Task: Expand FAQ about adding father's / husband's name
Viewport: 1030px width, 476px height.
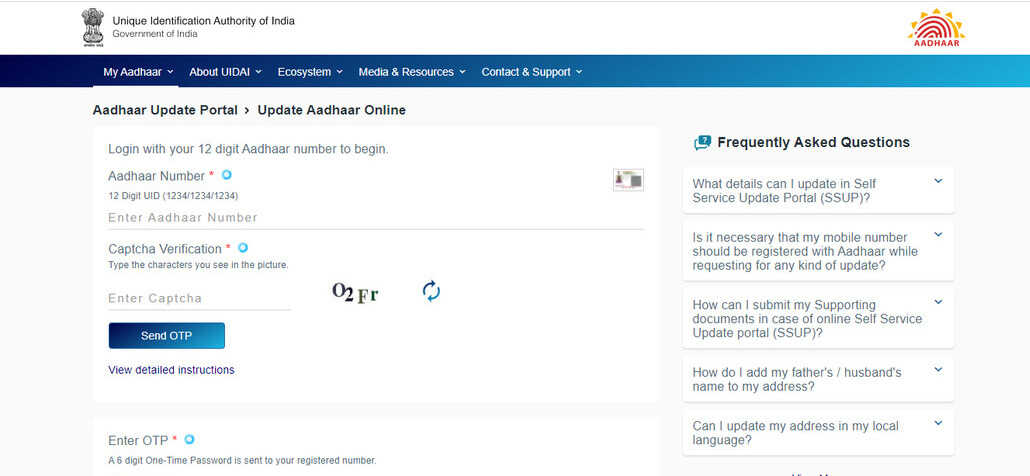Action: point(818,379)
